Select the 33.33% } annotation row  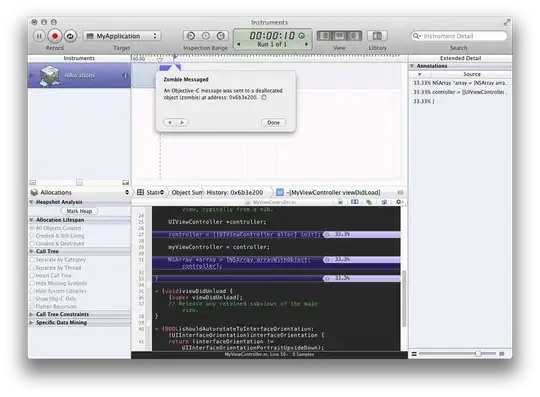(460, 102)
